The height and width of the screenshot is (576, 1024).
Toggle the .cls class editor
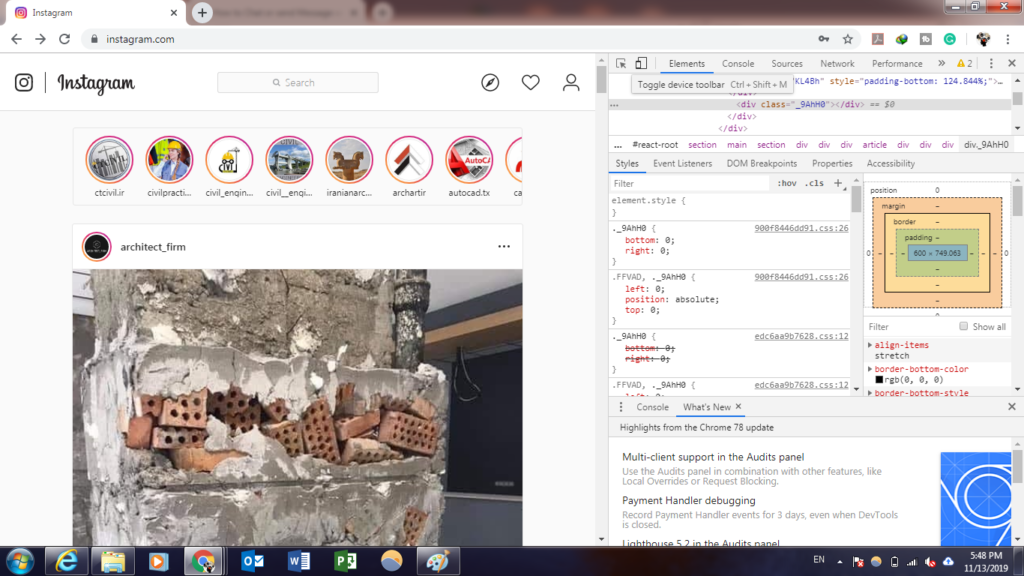click(814, 184)
